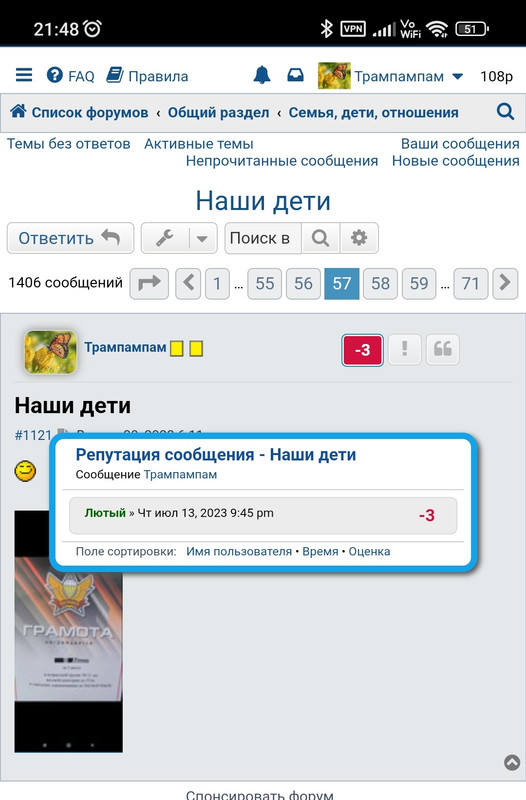Report the post with the exclamation icon
This screenshot has width=526, height=800.
point(405,349)
